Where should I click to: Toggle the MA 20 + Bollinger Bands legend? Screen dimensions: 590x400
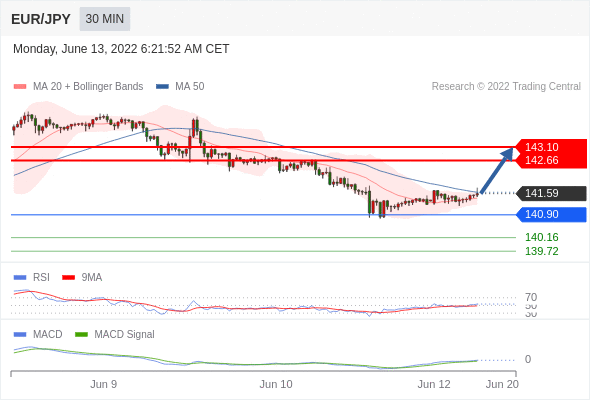click(78, 87)
